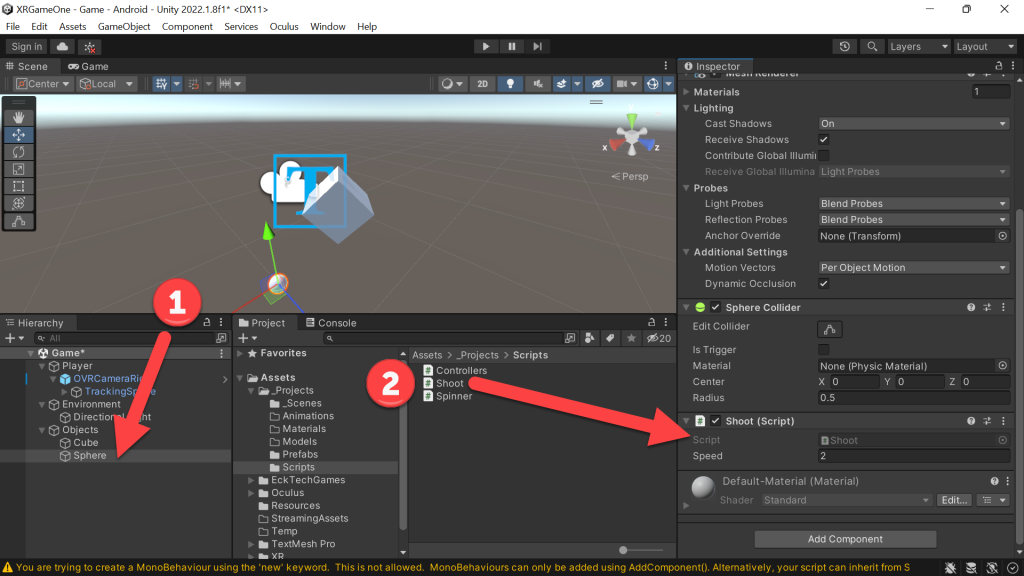The image size is (1024, 576).
Task: Start Play mode
Action: click(x=485, y=46)
